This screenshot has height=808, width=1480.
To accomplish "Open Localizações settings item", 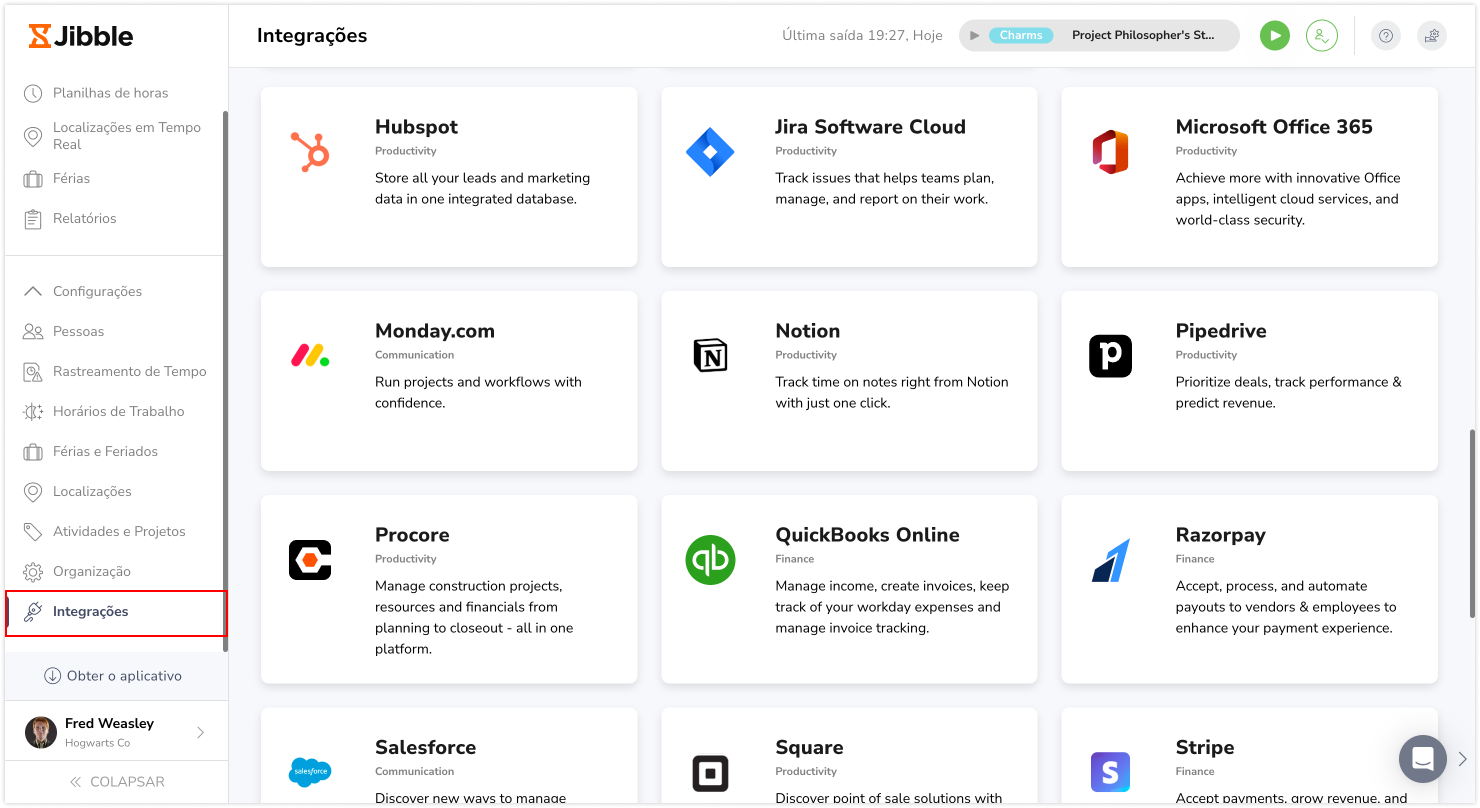I will point(92,491).
